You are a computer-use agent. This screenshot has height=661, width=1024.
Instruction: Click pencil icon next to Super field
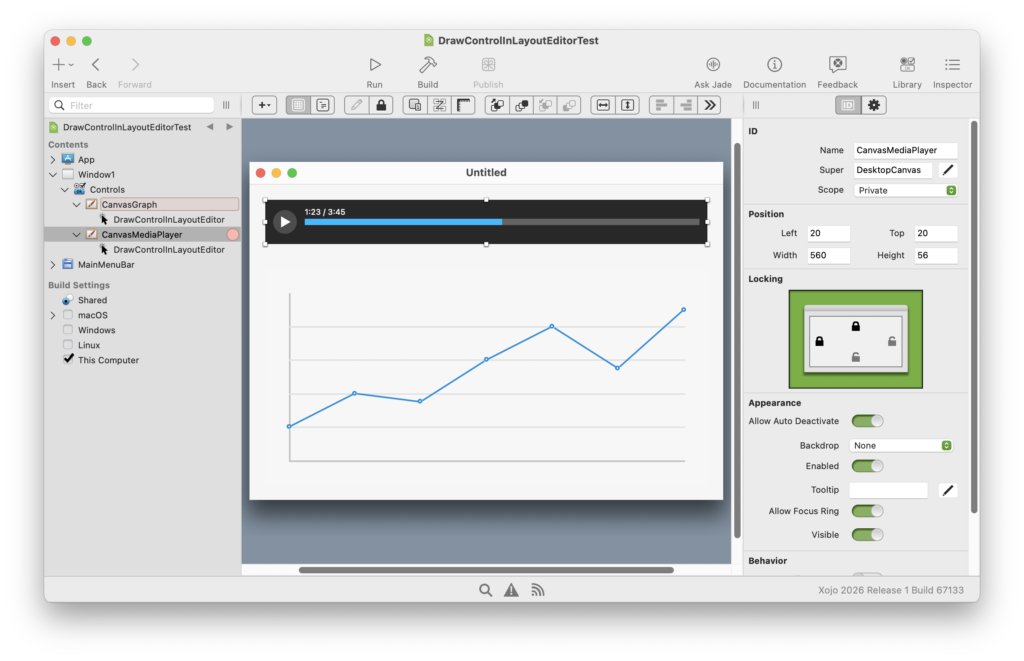pos(948,171)
